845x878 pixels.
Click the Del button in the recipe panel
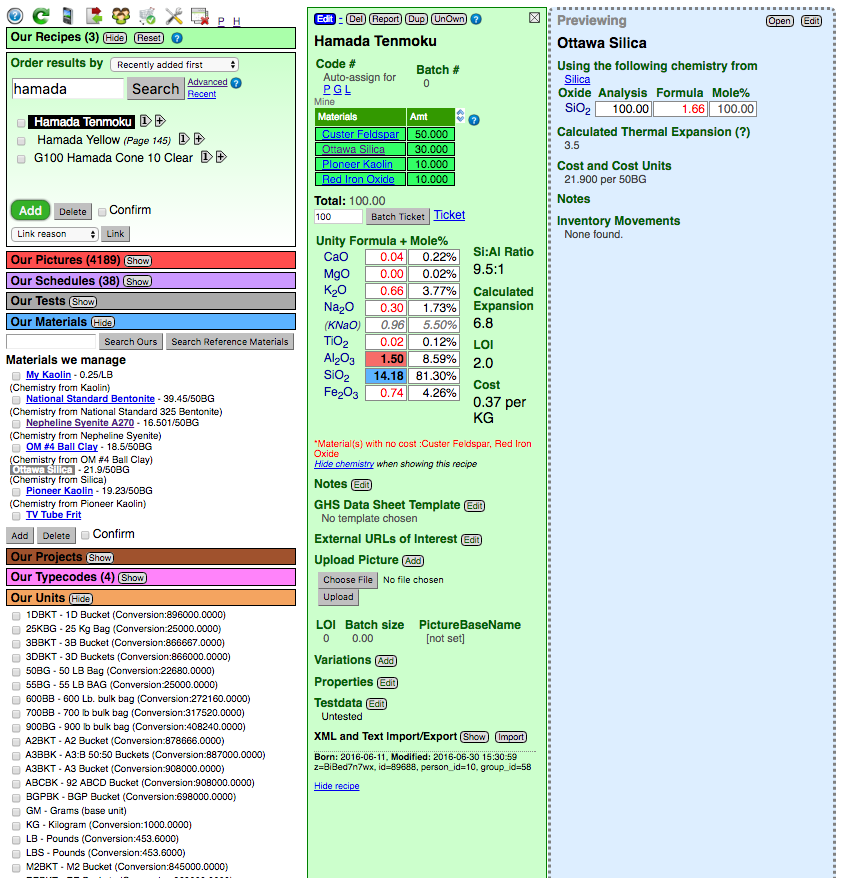coord(356,19)
